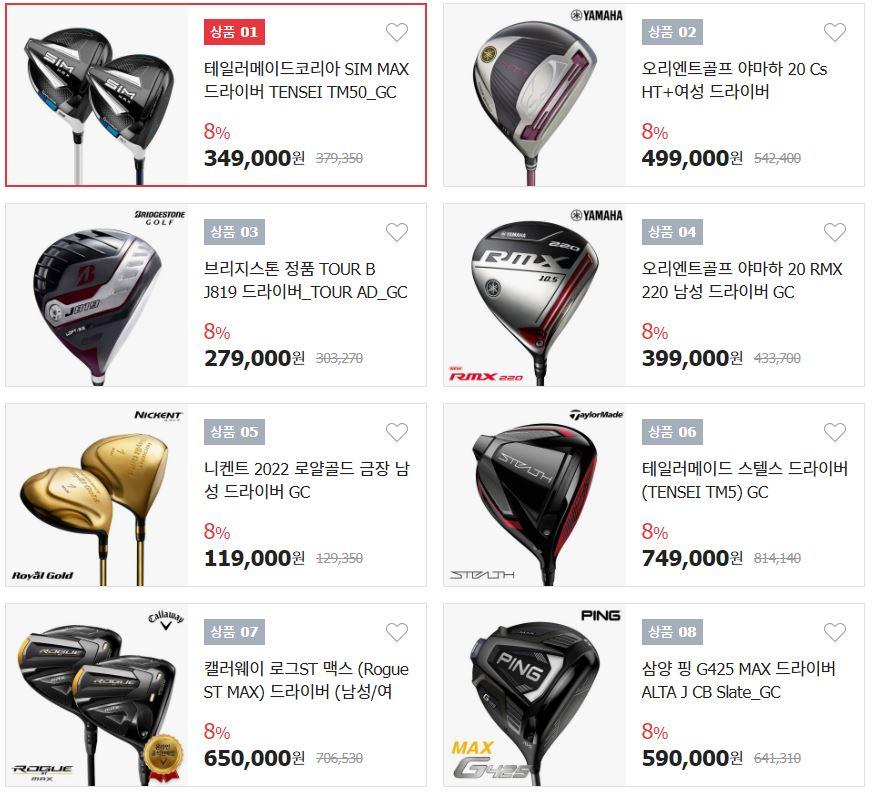Favorite the TaylorMade SIM MAX driver with its heart
874x794 pixels.
coord(397,32)
